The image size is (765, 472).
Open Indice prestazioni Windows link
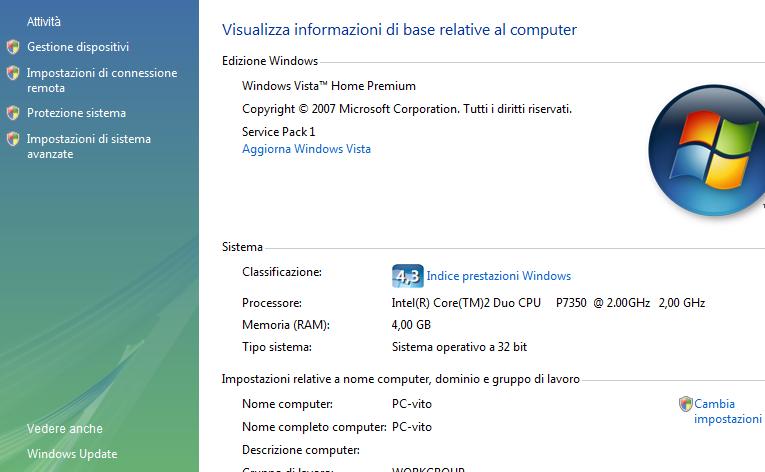click(499, 276)
